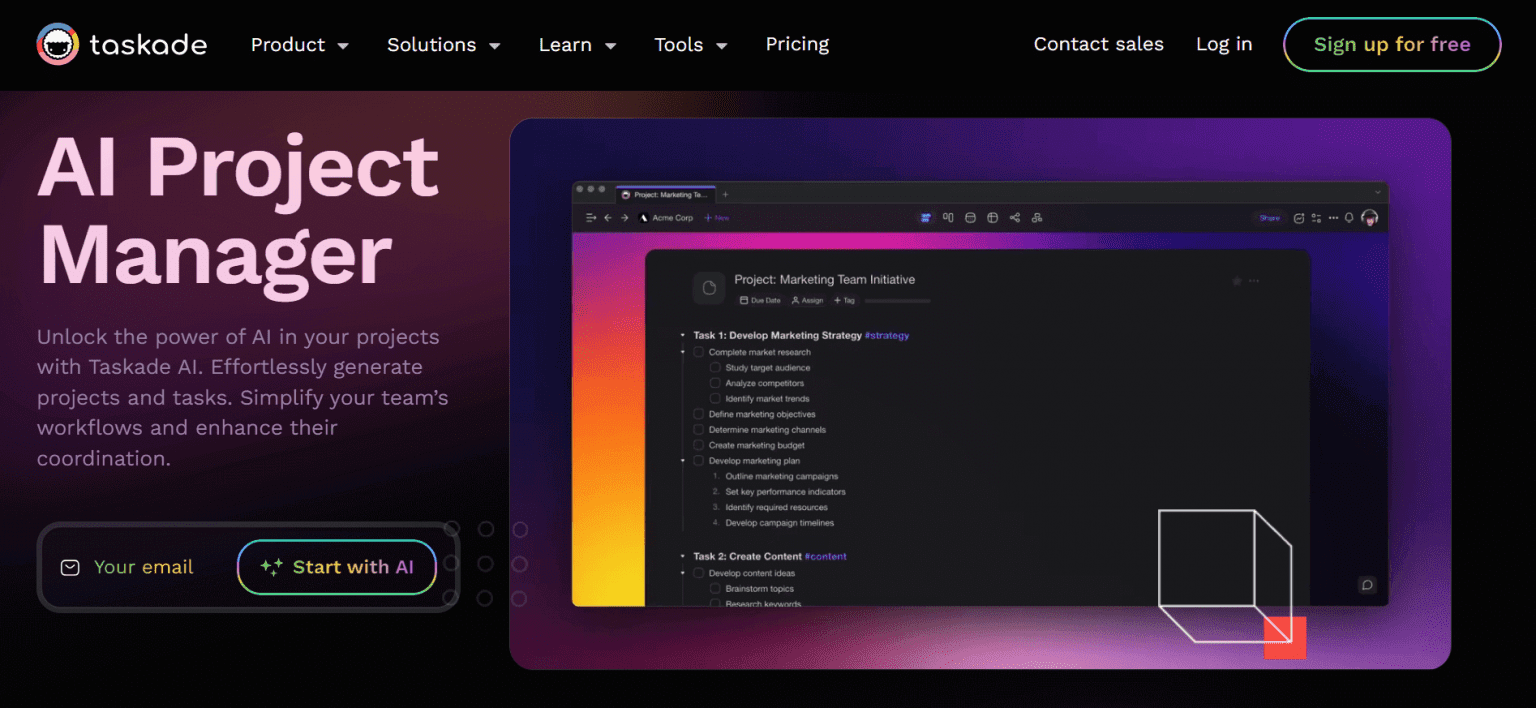
Task: Expand the Solutions dropdown
Action: tap(443, 44)
